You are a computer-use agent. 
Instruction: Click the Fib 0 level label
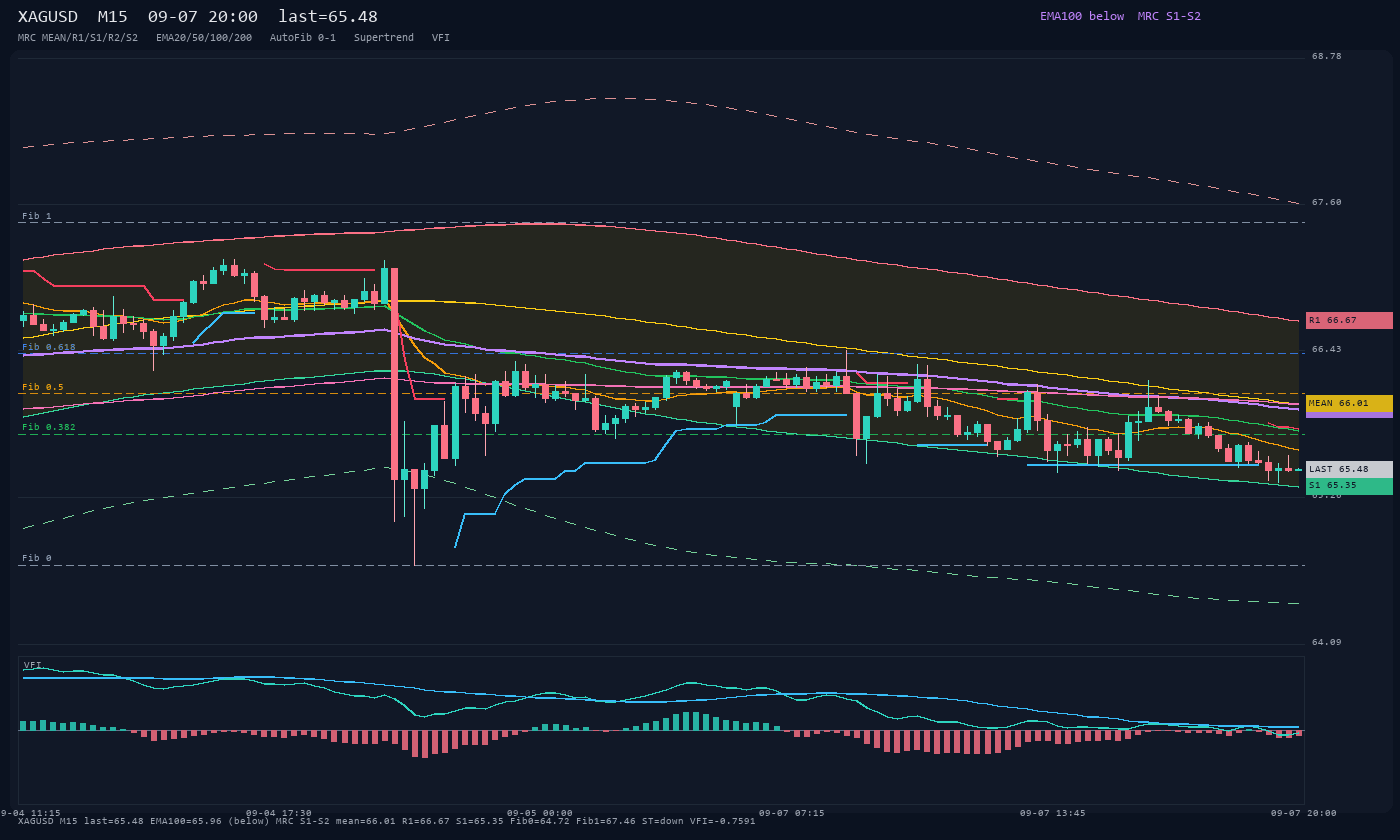37,558
